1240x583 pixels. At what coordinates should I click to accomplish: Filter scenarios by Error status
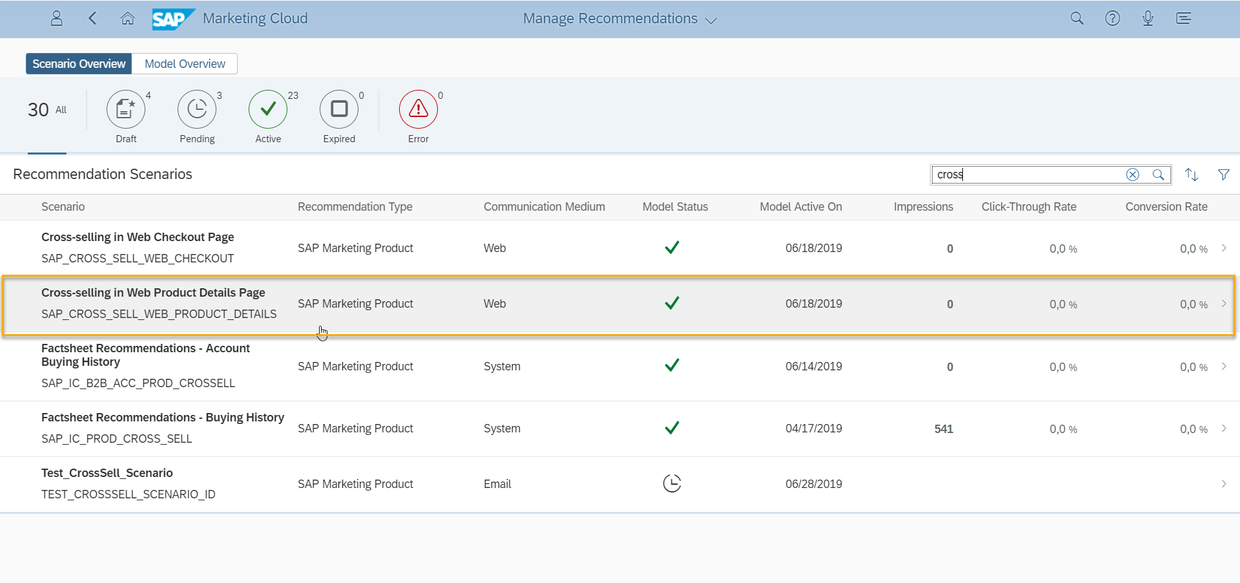click(x=418, y=110)
